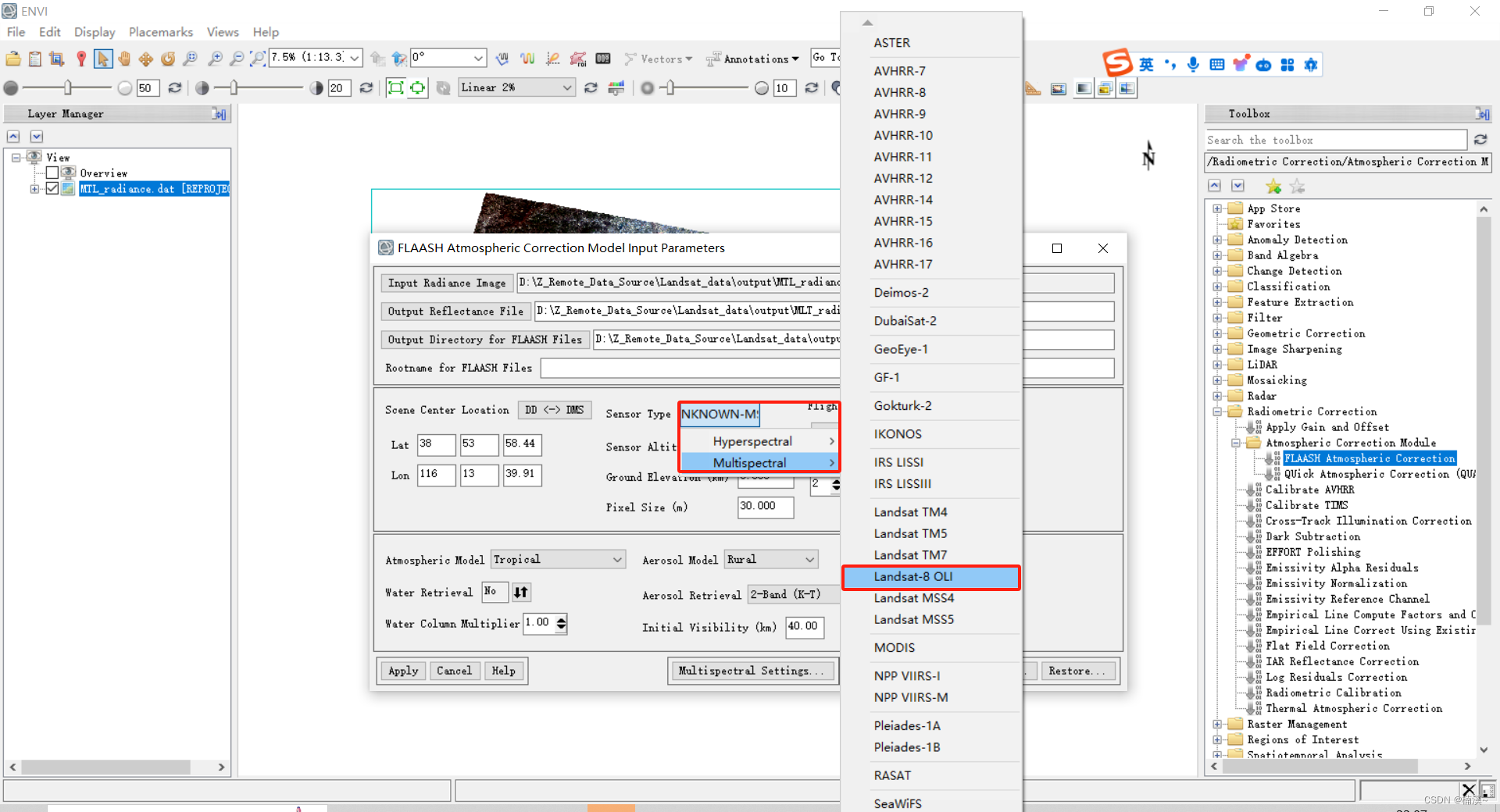Image resolution: width=1500 pixels, height=812 pixels.
Task: Open the Atmospheric Model Tropical dropdown
Action: [x=617, y=559]
